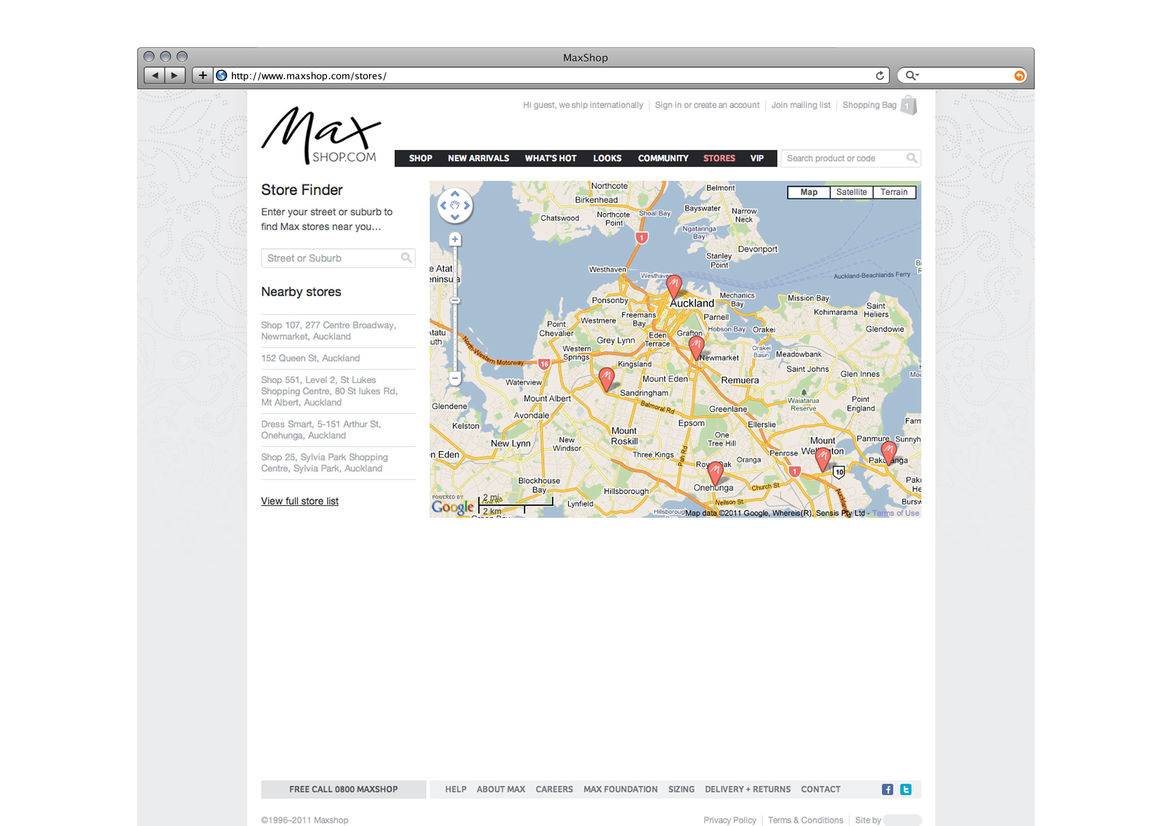Open the Twitter icon in the footer
The image size is (1172, 826).
[906, 789]
